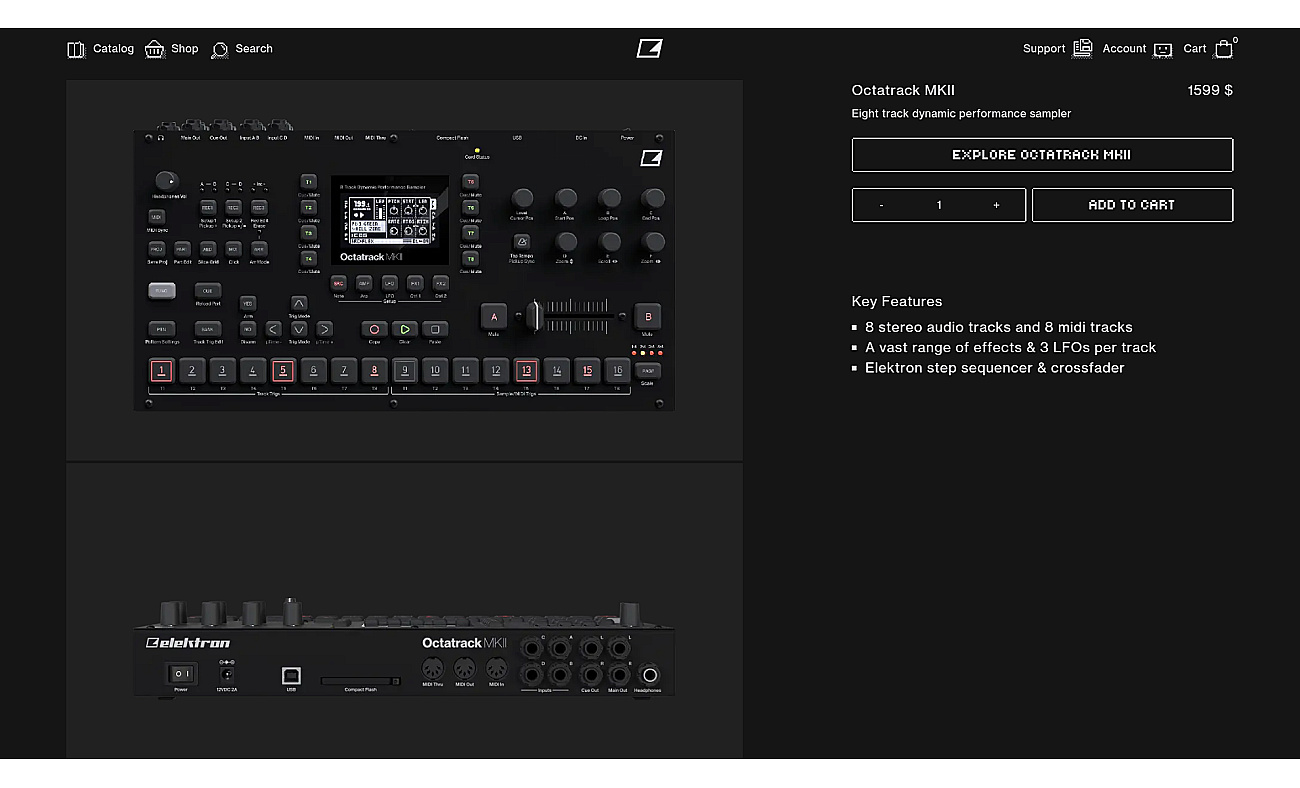This screenshot has width=1300, height=788.
Task: Click 'Eight track dynamic performance sampler' subtitle
Action: coord(961,114)
